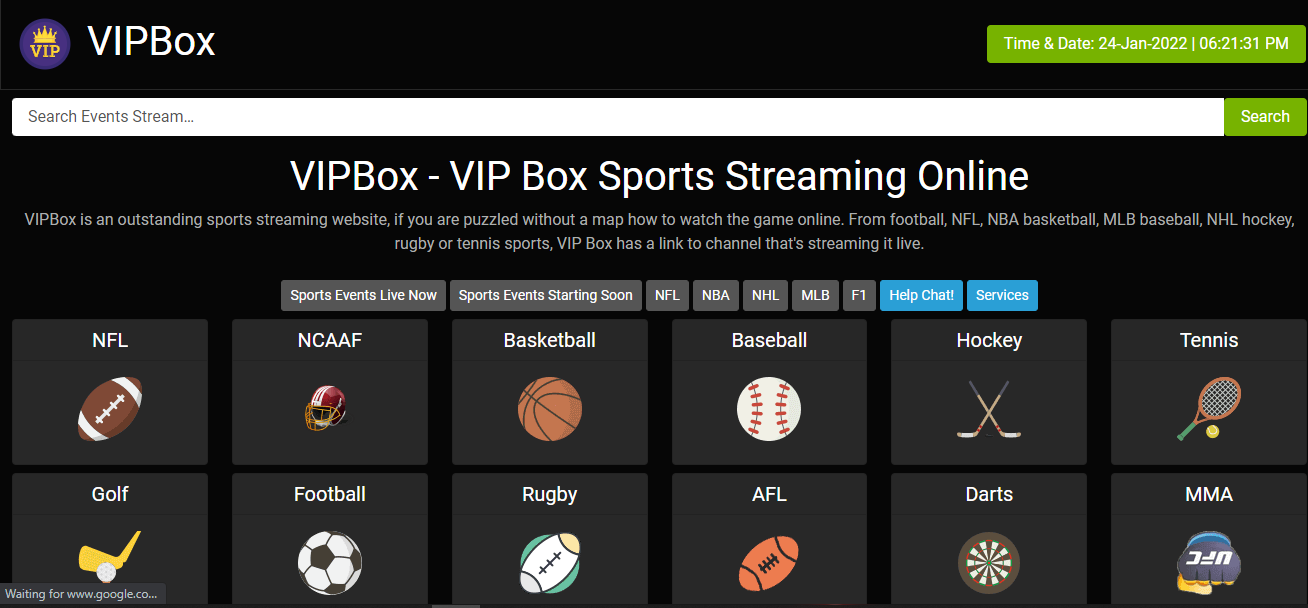Click the VIP crown logo icon
Viewport: 1308px width, 608px height.
coord(45,44)
